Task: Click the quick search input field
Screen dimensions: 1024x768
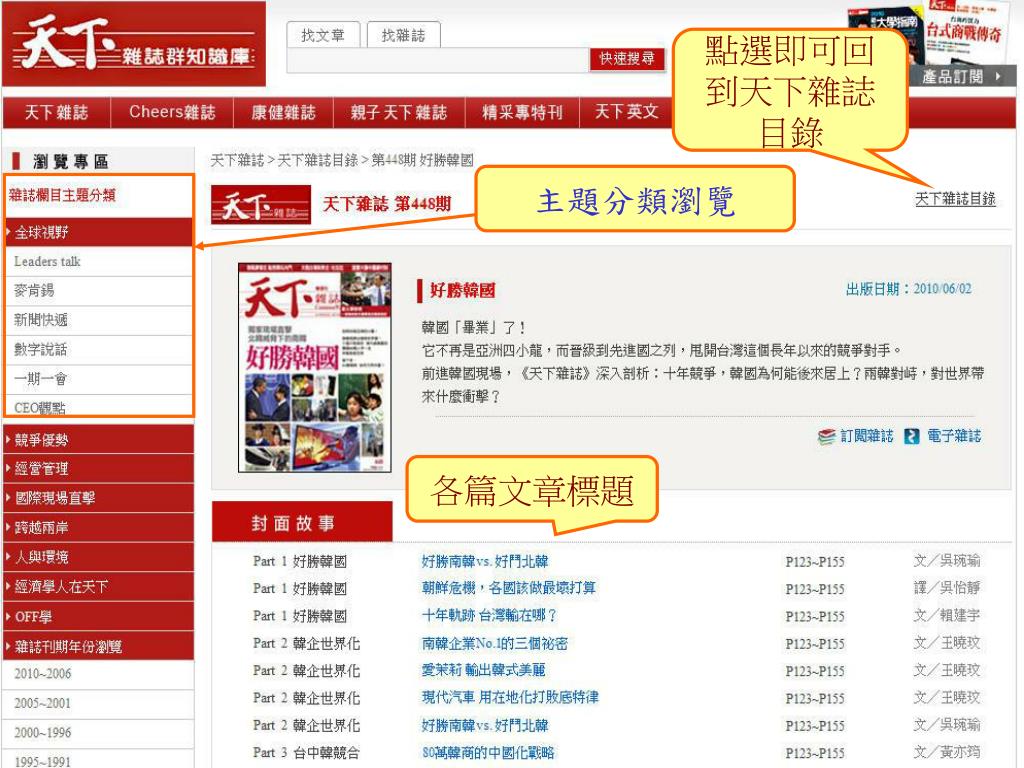Action: [438, 59]
